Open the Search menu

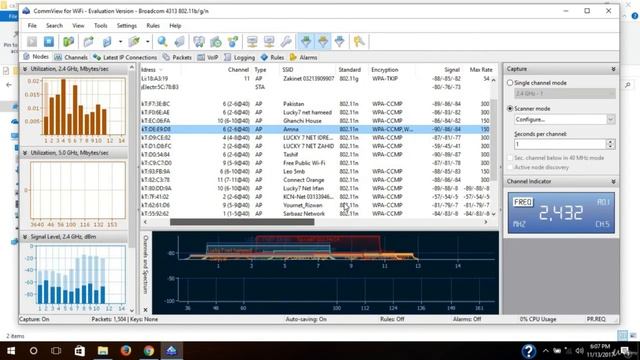click(x=54, y=26)
